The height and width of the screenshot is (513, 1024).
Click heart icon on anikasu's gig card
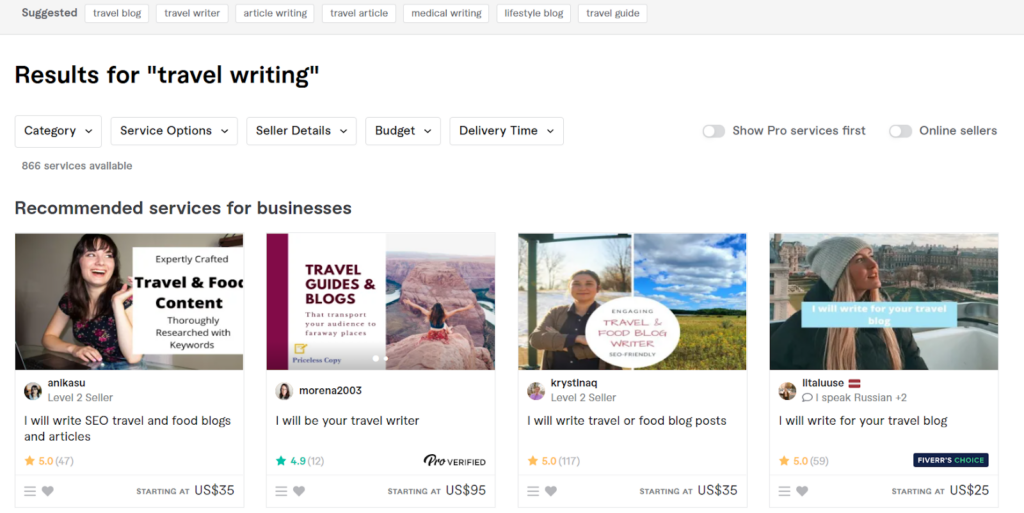click(48, 491)
